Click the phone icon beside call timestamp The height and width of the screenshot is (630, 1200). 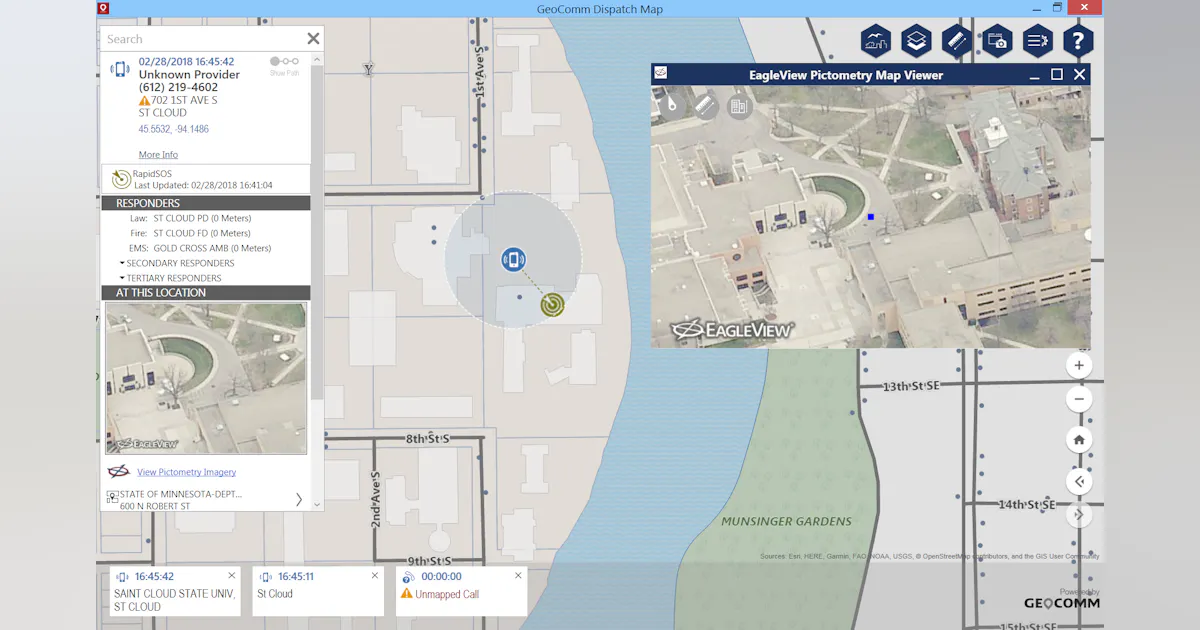coord(120,69)
